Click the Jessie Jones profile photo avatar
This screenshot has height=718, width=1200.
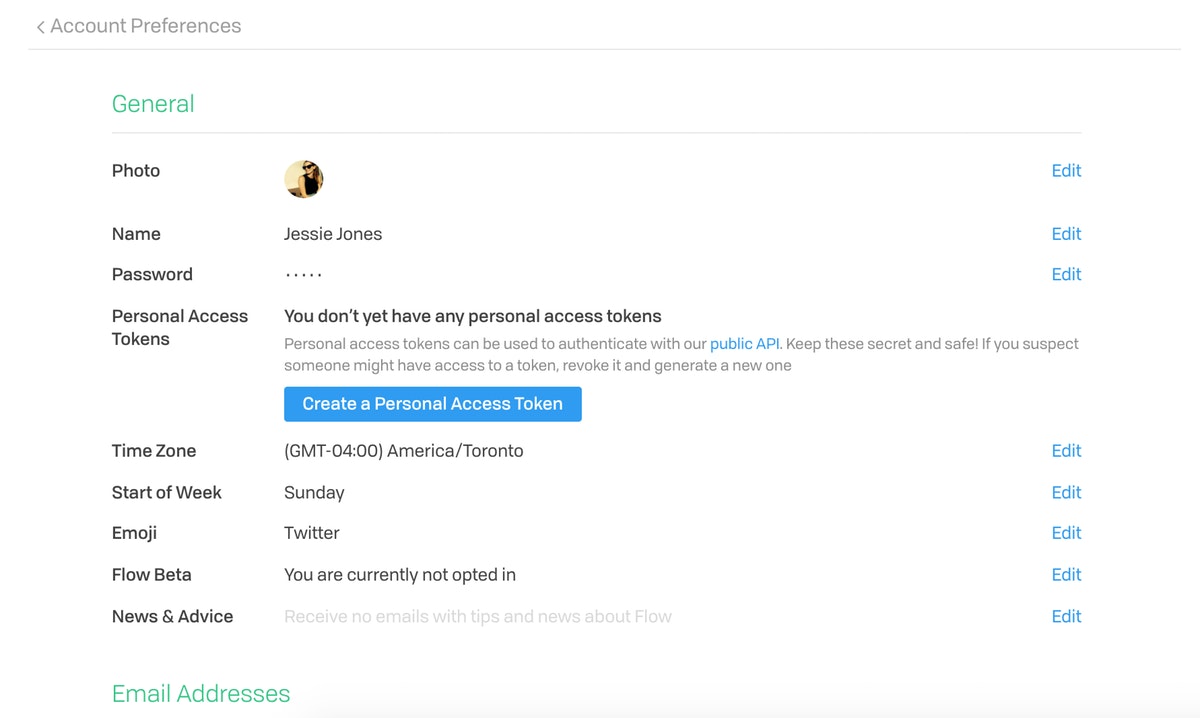coord(304,179)
